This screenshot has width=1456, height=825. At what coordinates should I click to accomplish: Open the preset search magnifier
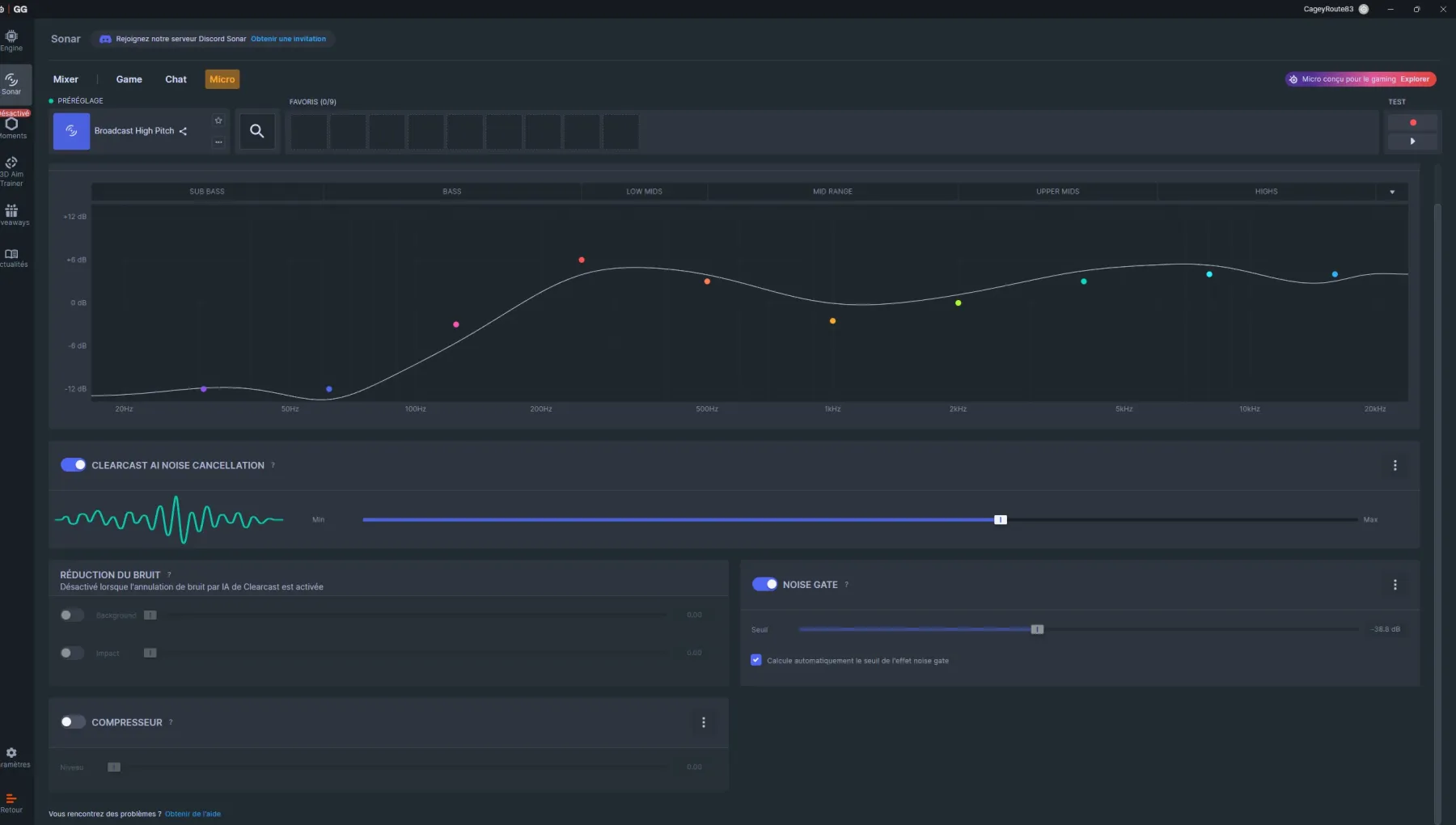click(256, 131)
